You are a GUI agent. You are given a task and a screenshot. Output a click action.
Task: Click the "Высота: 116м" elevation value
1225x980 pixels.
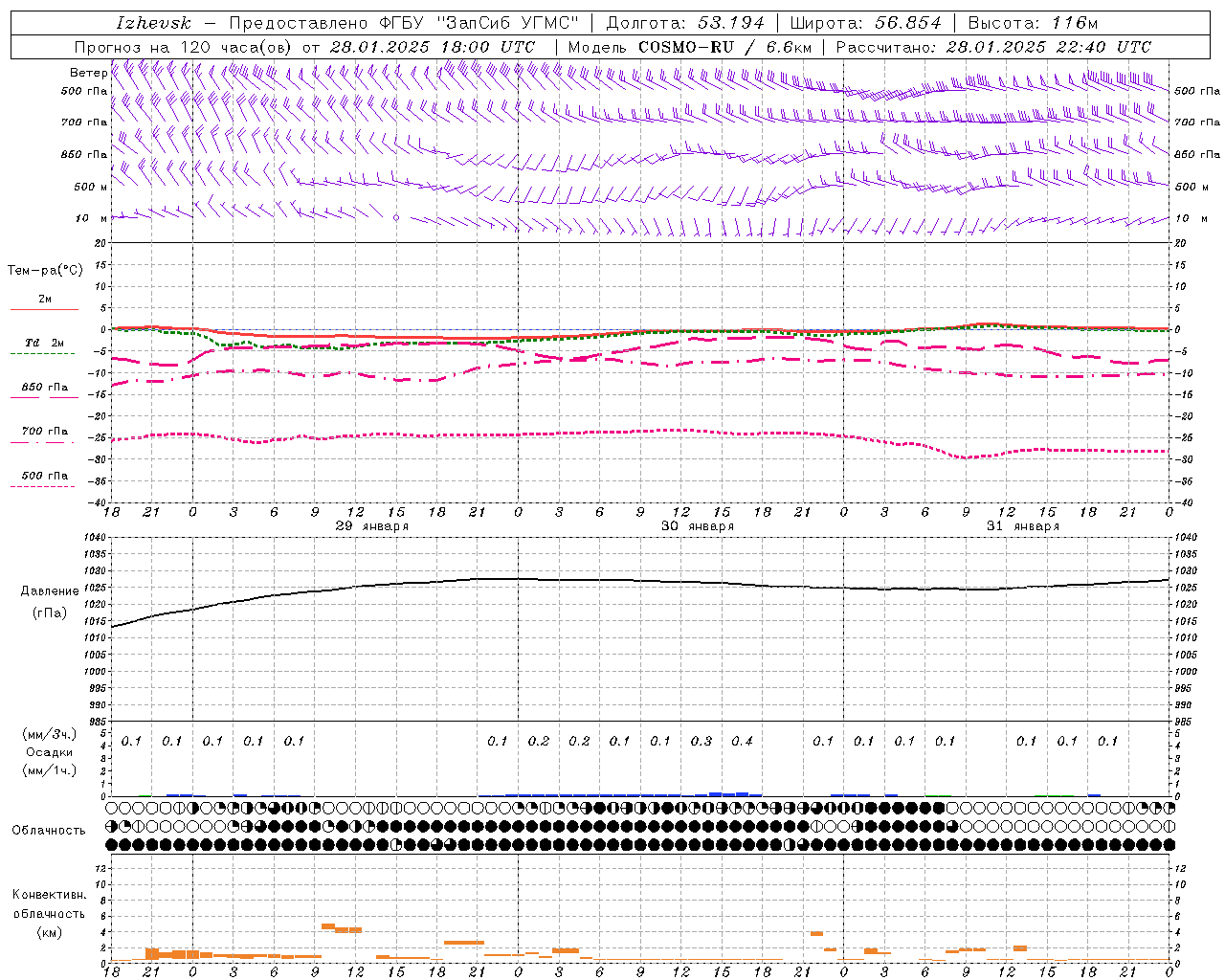pos(1033,23)
